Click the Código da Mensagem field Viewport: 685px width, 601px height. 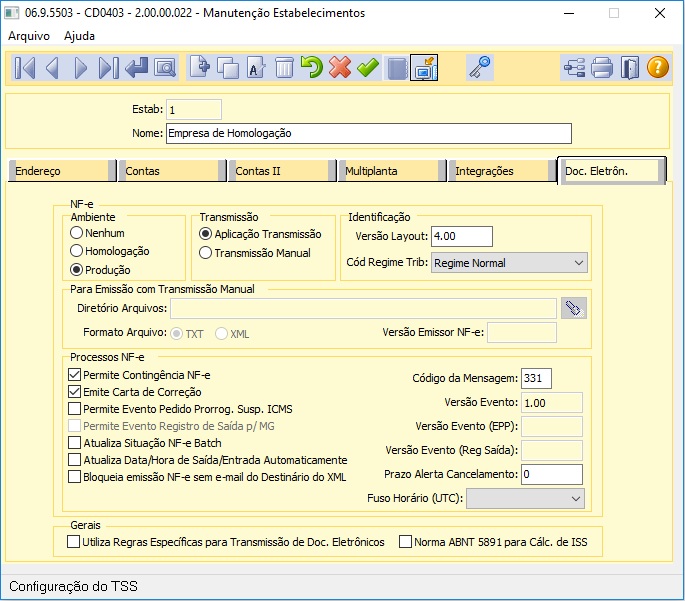536,378
